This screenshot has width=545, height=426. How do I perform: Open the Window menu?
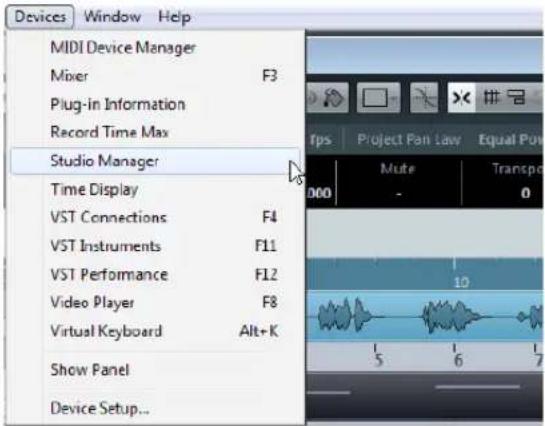pyautogui.click(x=112, y=17)
